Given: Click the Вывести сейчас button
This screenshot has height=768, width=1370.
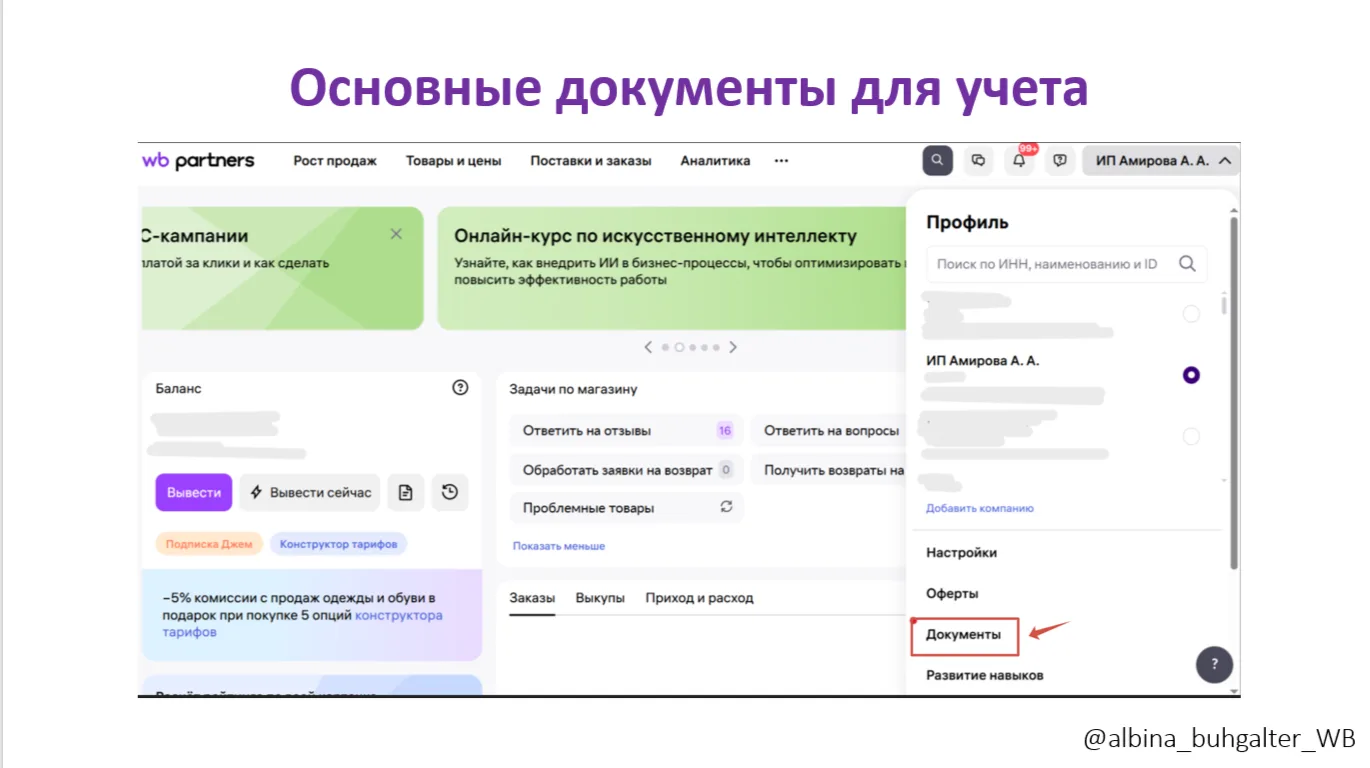Looking at the screenshot, I should pos(310,492).
